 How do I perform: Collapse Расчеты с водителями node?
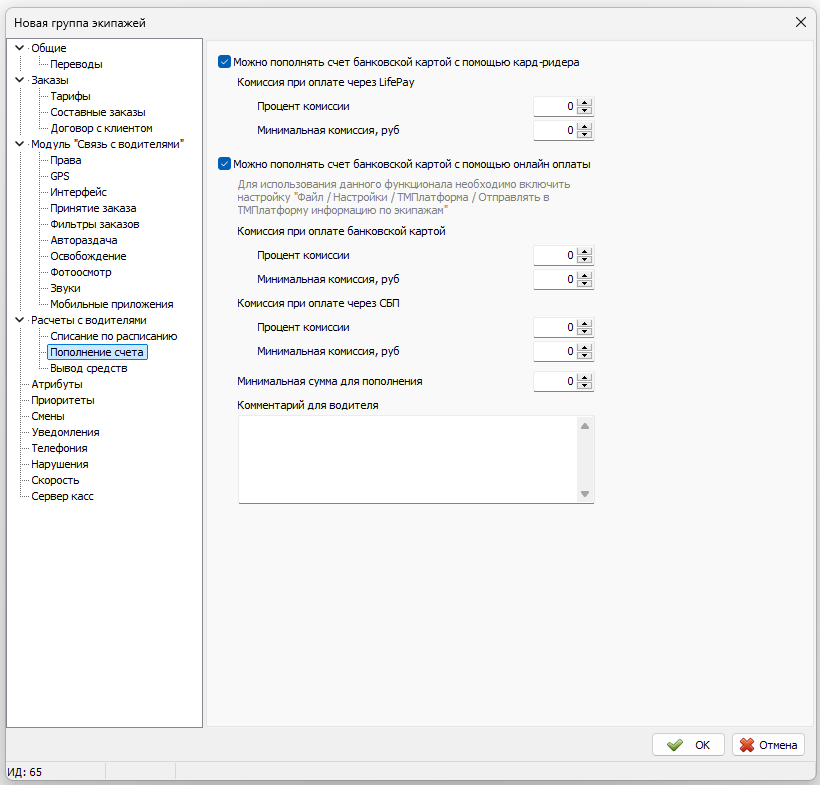point(20,320)
